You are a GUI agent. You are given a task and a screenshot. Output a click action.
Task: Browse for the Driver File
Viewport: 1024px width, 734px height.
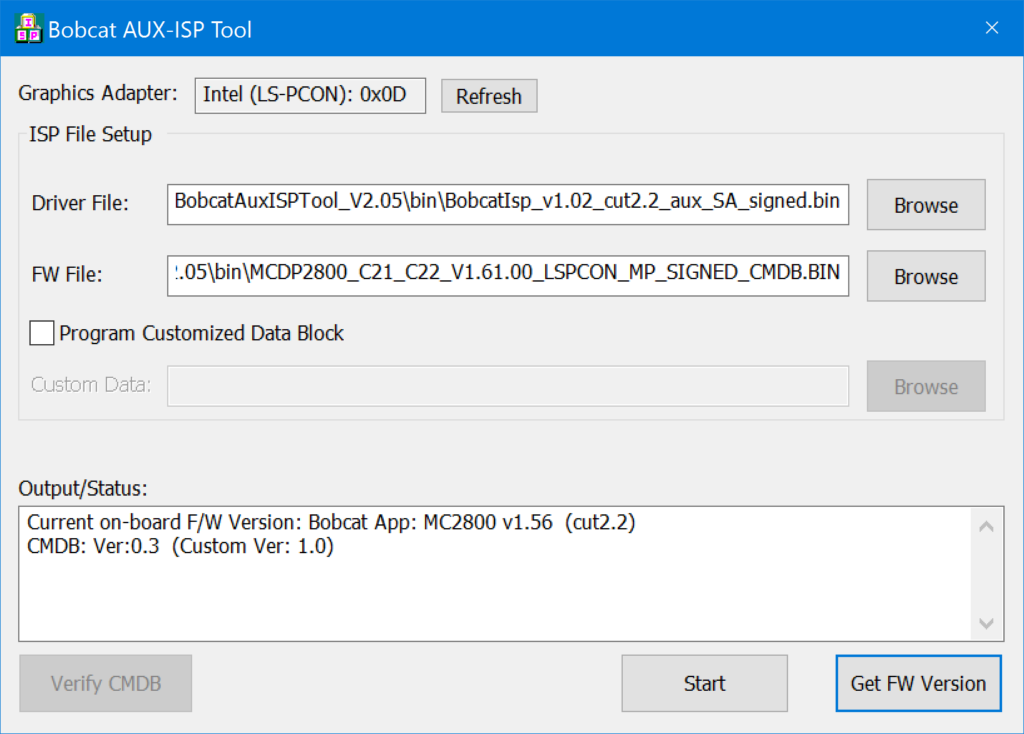pyautogui.click(x=925, y=205)
